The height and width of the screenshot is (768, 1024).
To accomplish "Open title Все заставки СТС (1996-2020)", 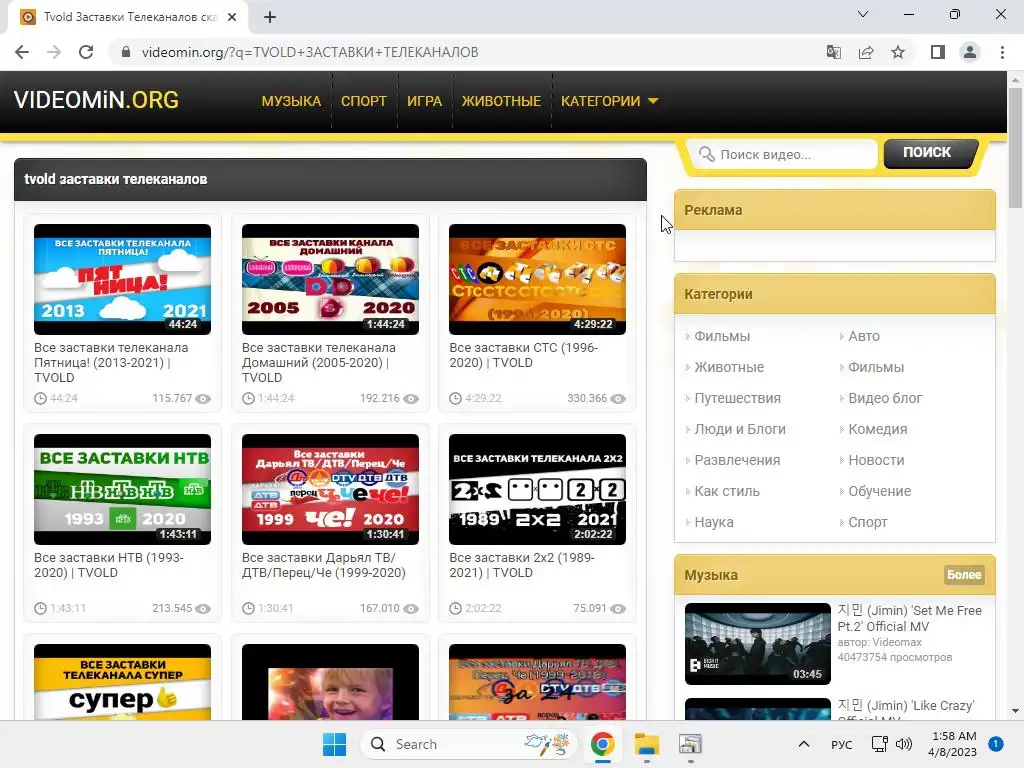I will click(x=524, y=355).
